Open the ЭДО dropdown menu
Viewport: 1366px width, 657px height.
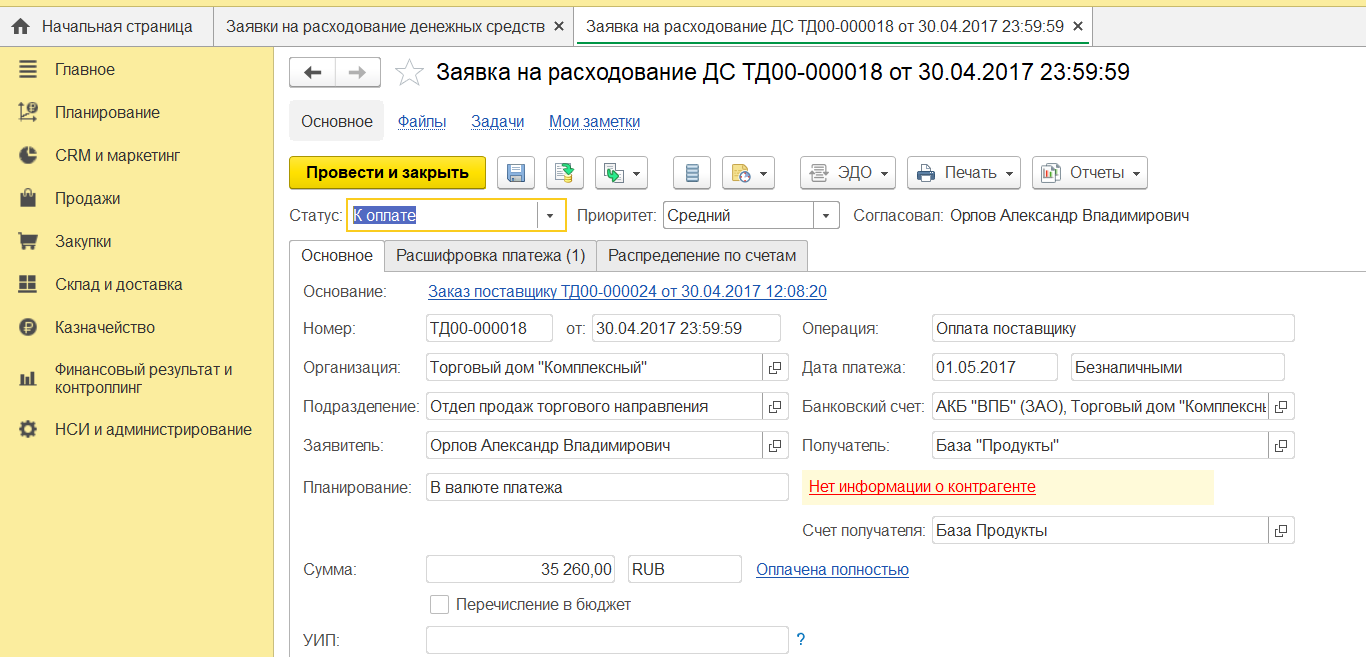[849, 173]
